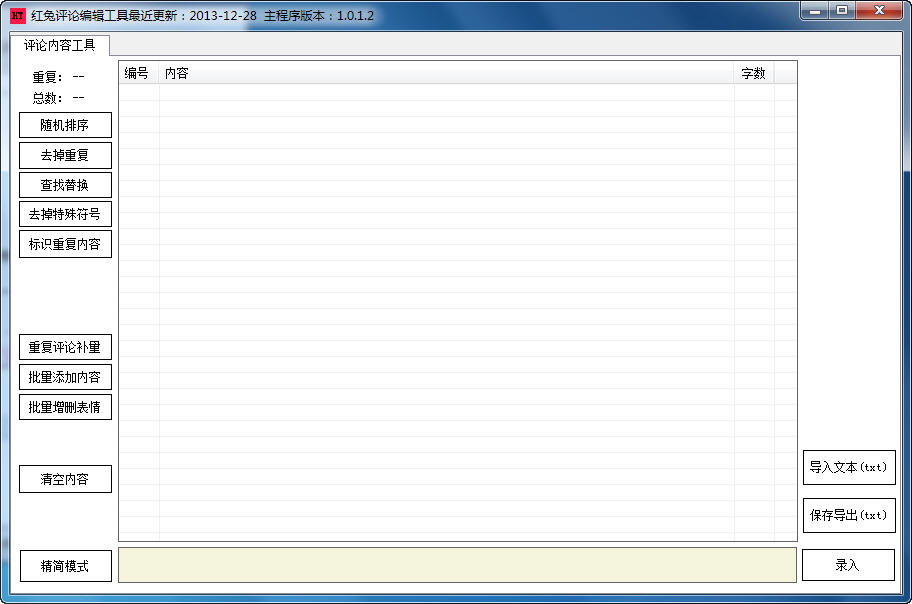
Task: Click 去掉特殊符号 to strip special symbols
Action: (x=65, y=214)
